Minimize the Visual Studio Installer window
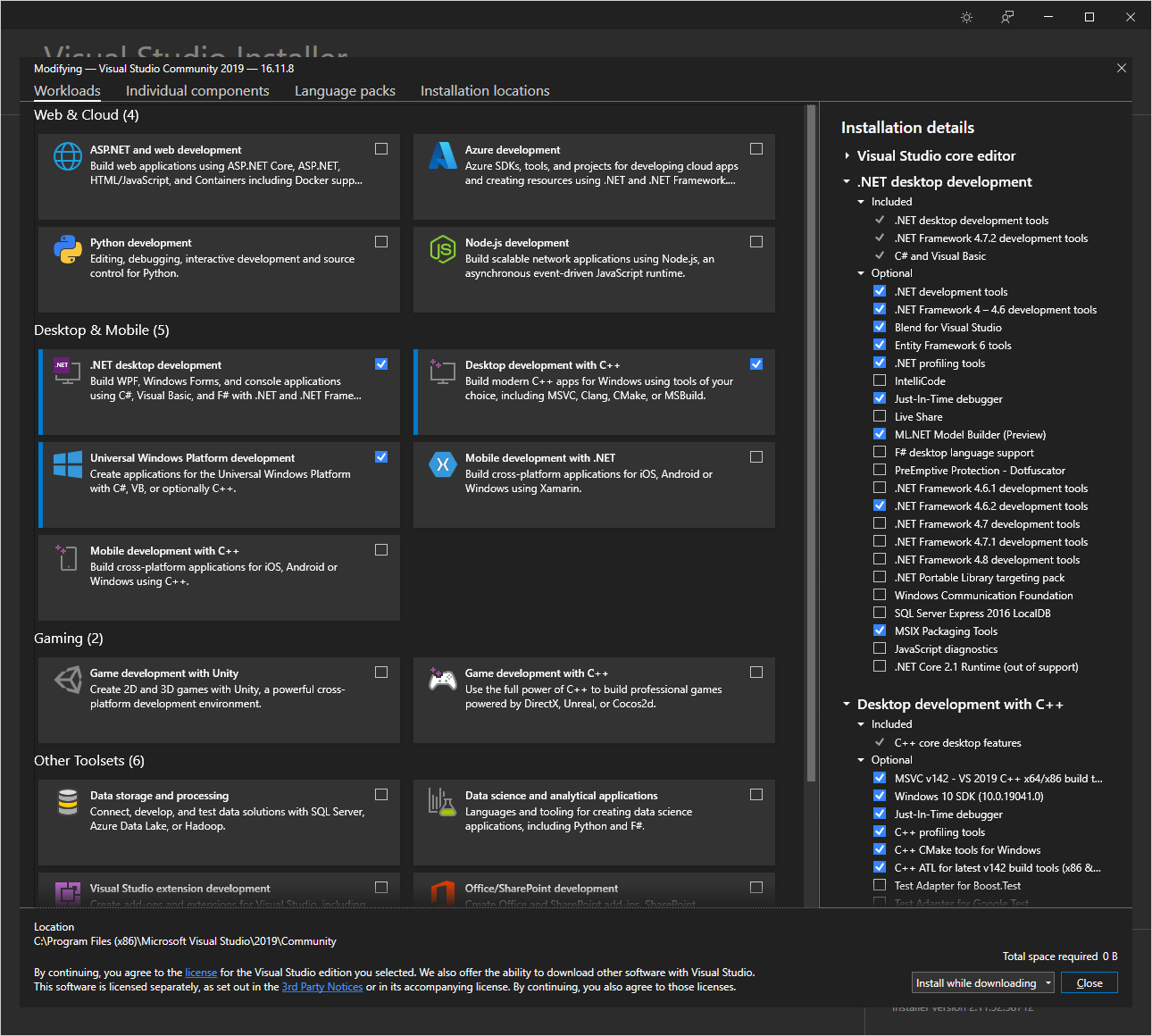Screen dimensions: 1152x1036 [x=1048, y=17]
